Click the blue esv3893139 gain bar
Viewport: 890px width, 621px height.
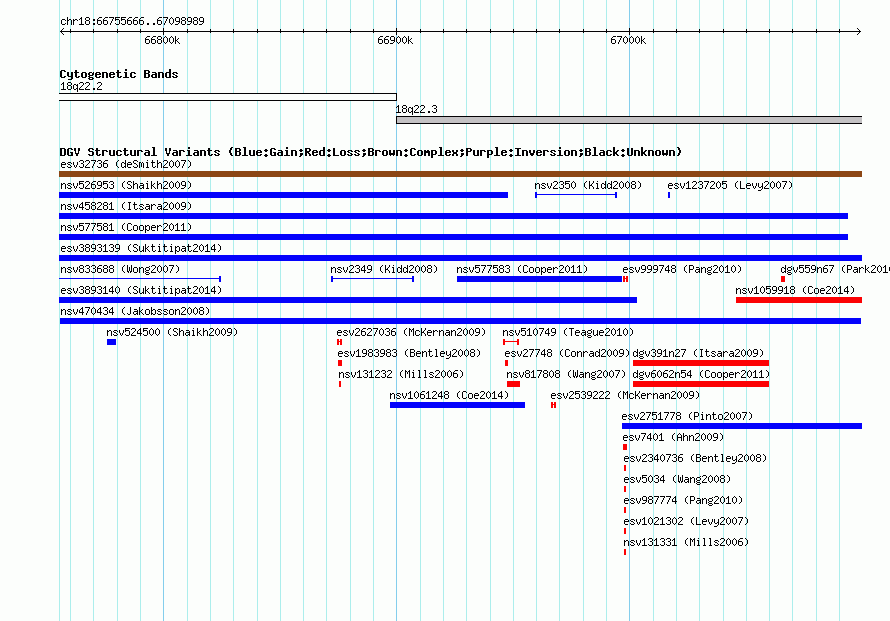click(x=460, y=258)
